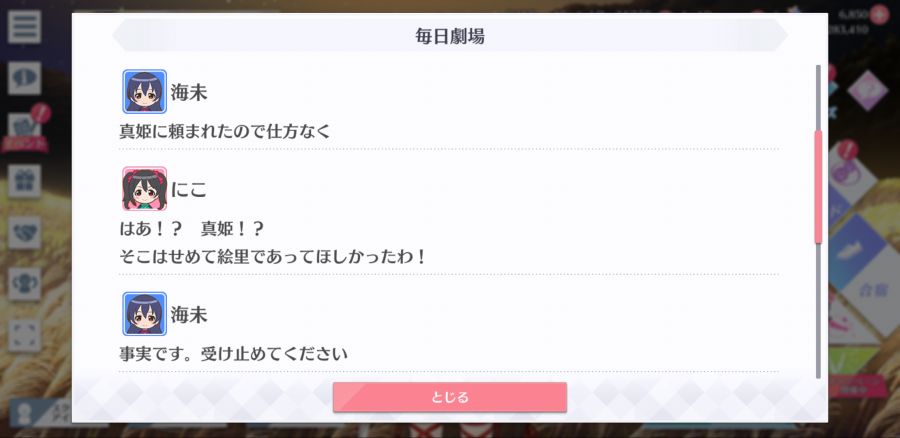This screenshot has height=438, width=900.
Task: Tap the second 海未 avatar near bottom
Action: point(145,314)
